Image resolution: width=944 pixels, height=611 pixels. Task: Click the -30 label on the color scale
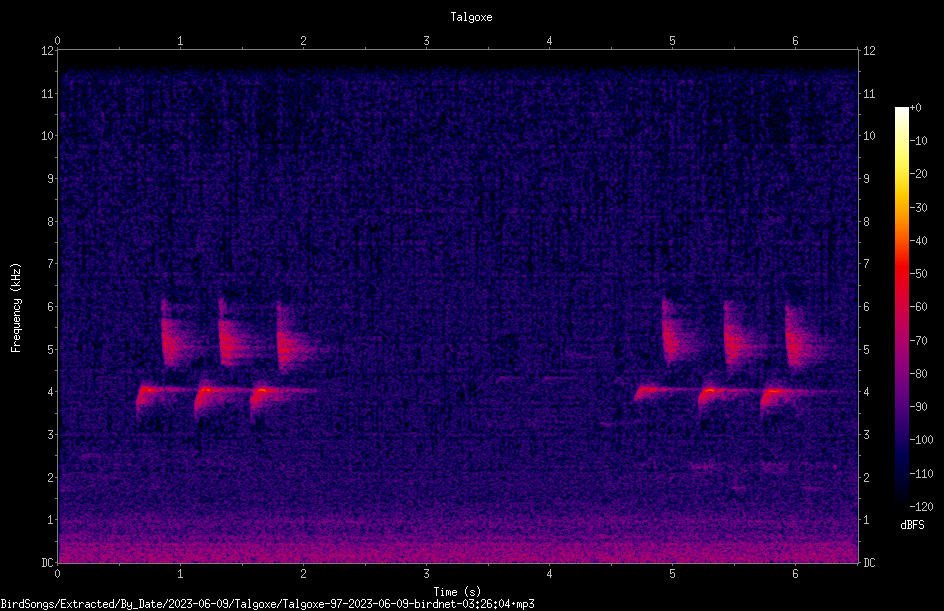click(x=919, y=208)
